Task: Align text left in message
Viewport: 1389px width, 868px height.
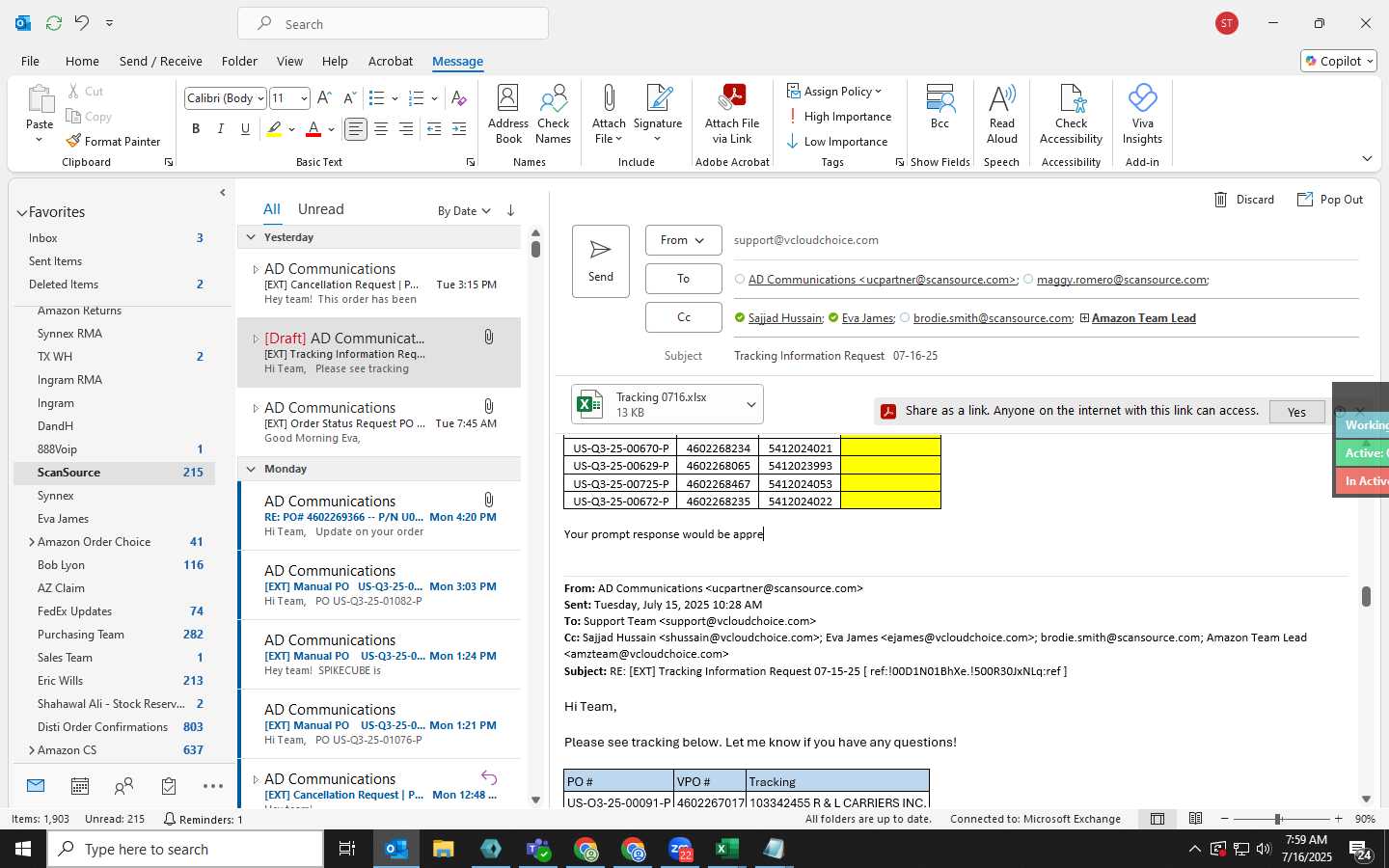Action: 356,128
